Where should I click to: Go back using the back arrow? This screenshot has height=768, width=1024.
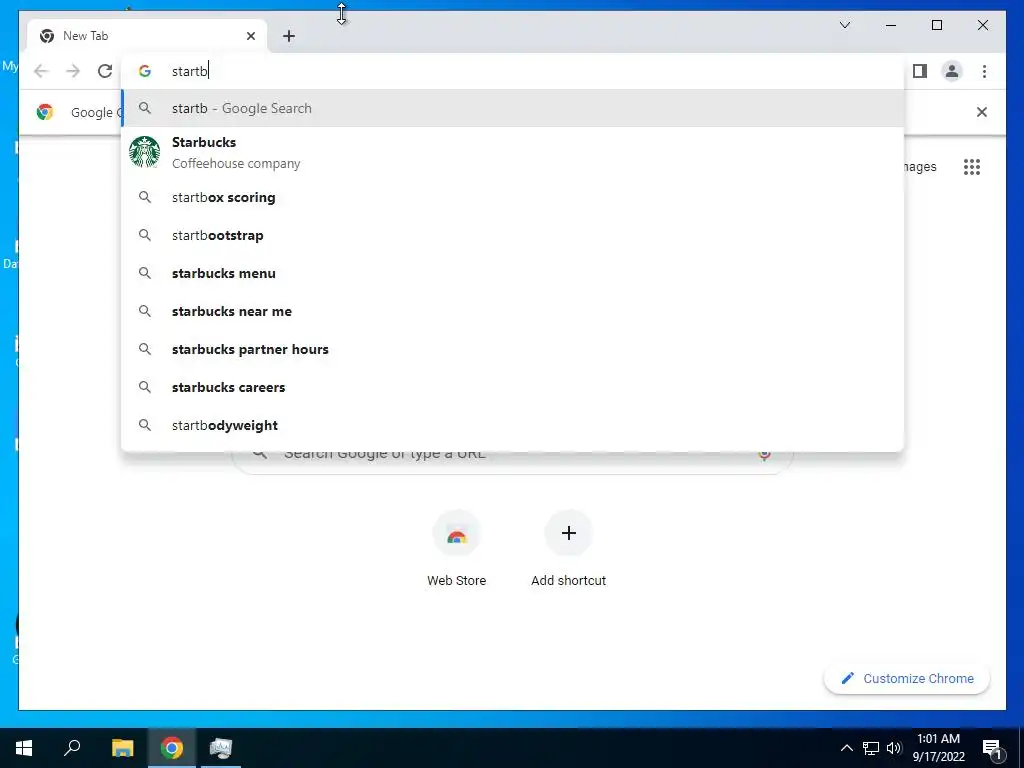41,71
